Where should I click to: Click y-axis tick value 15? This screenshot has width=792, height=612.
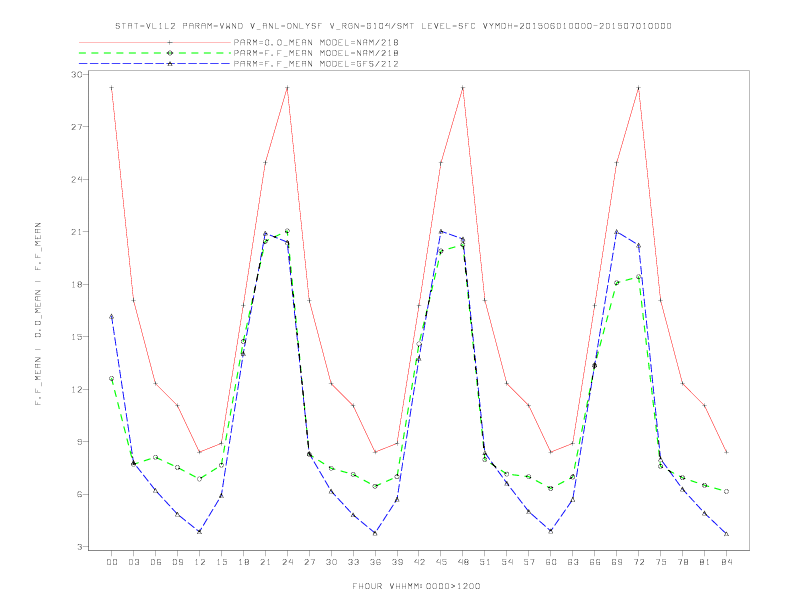pyautogui.click(x=77, y=337)
